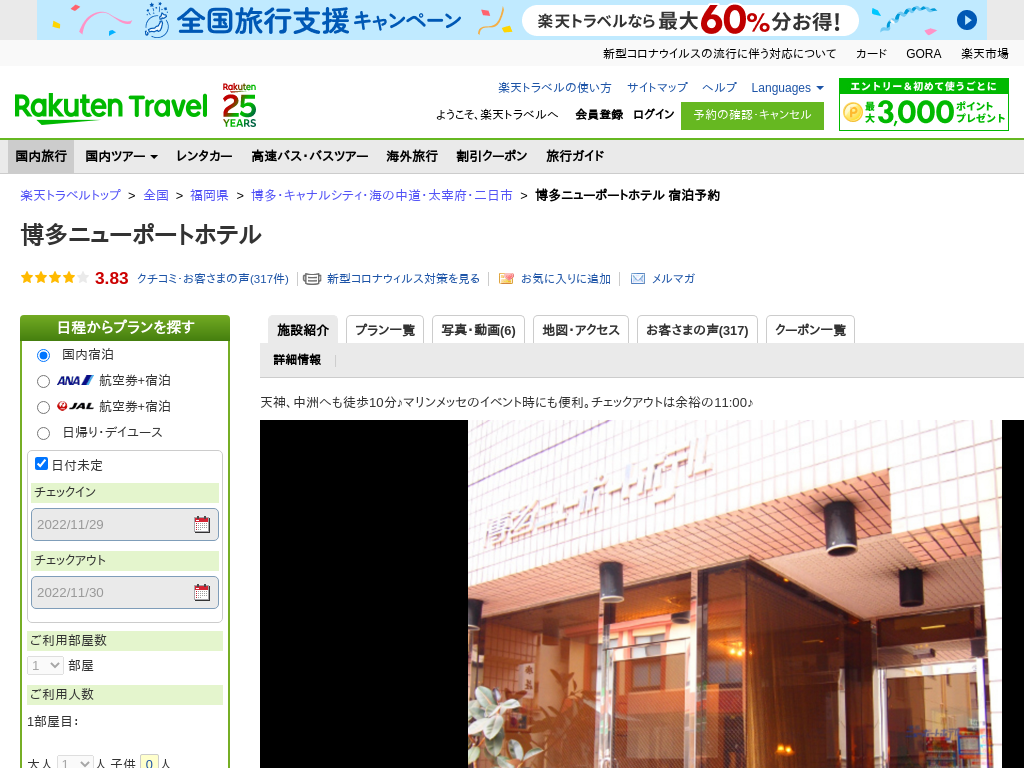Click the 全国 breadcrumb link

point(156,195)
